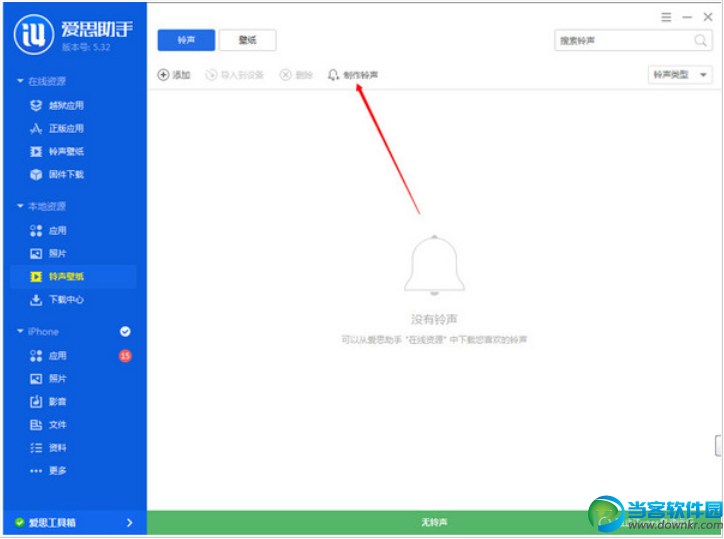Collapse the iPhone section
Viewport: 724px width, 539px height.
click(x=20, y=331)
